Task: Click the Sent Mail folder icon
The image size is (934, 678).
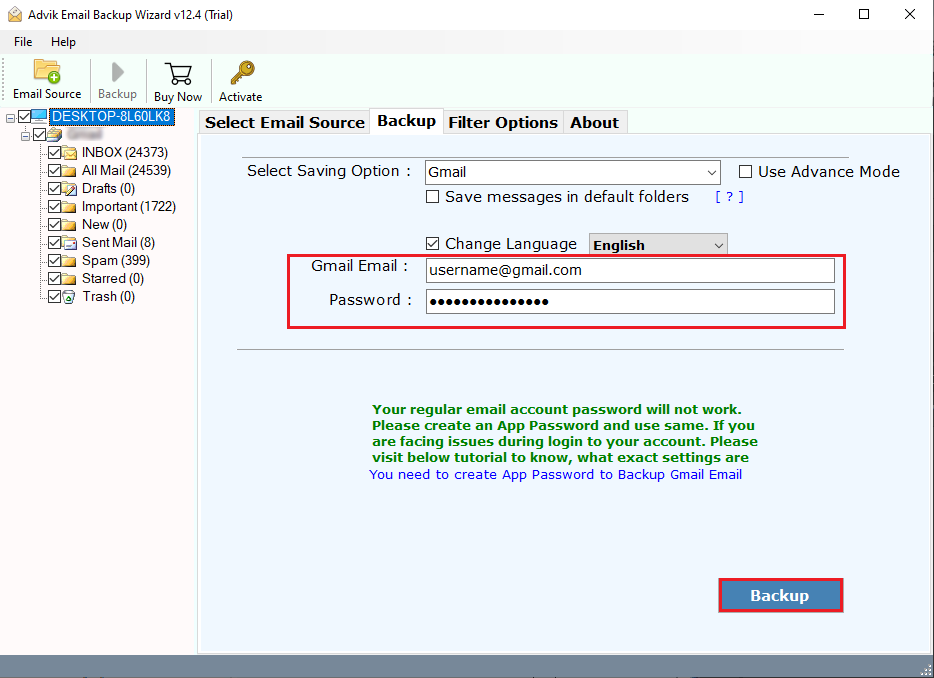Action: [x=70, y=243]
